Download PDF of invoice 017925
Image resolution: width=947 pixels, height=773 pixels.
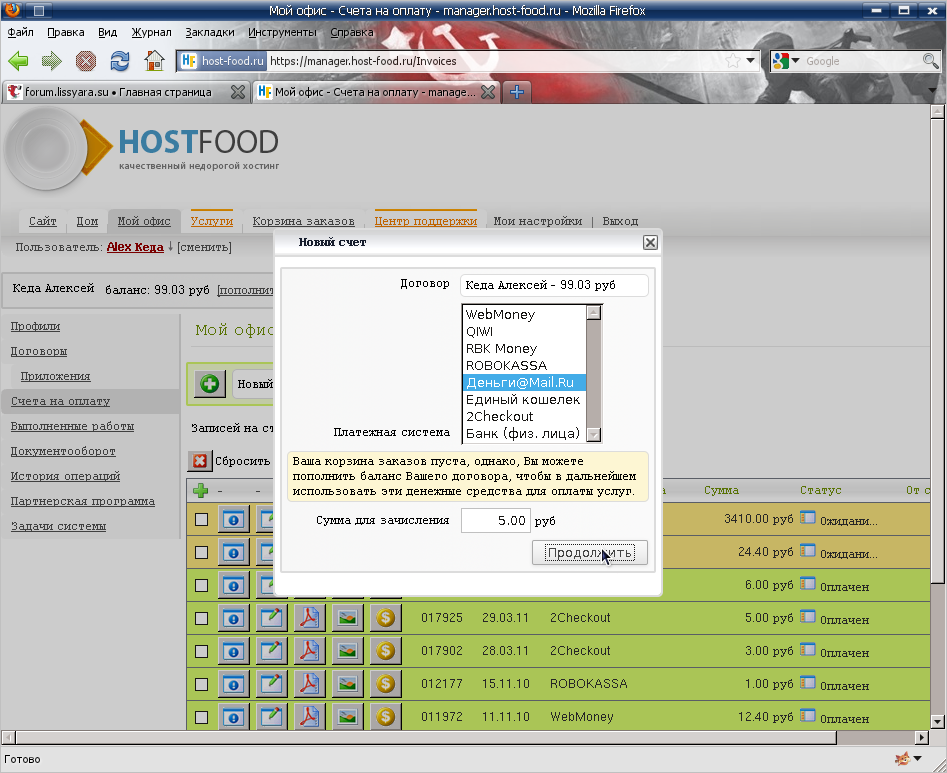click(310, 618)
